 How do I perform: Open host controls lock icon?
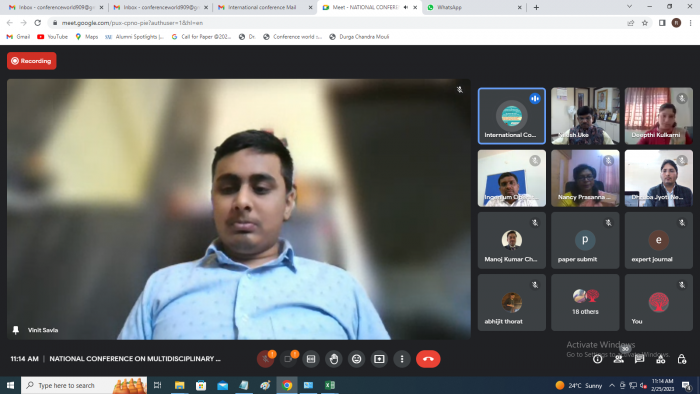(x=682, y=359)
